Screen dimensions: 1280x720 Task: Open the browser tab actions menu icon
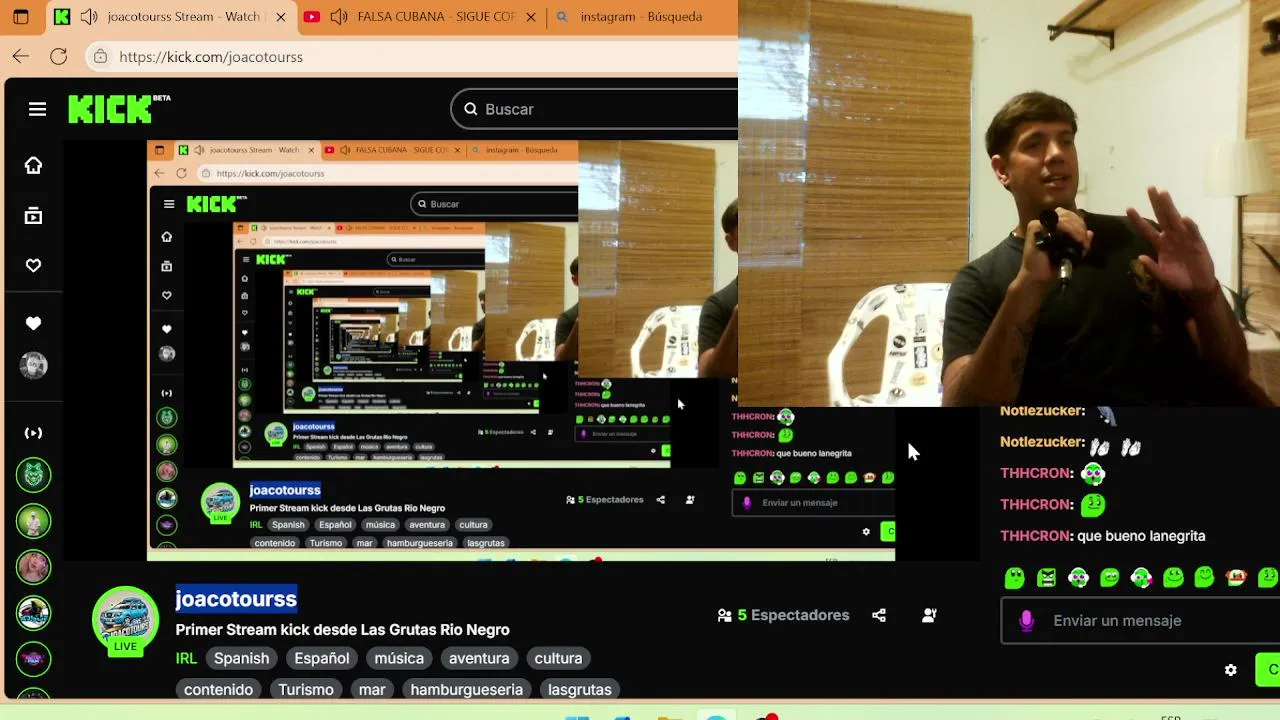21,17
